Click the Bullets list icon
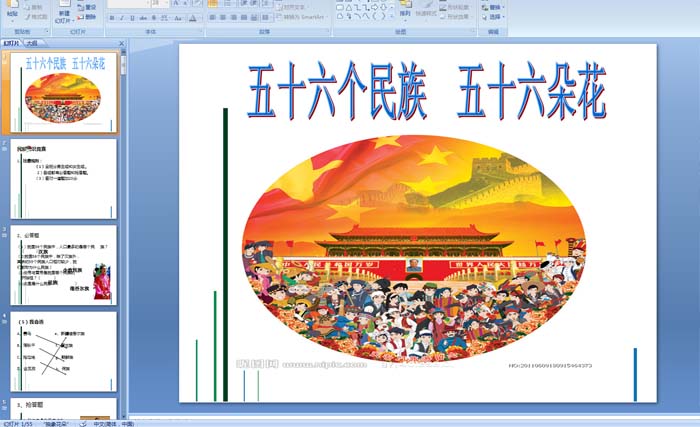 212,3
